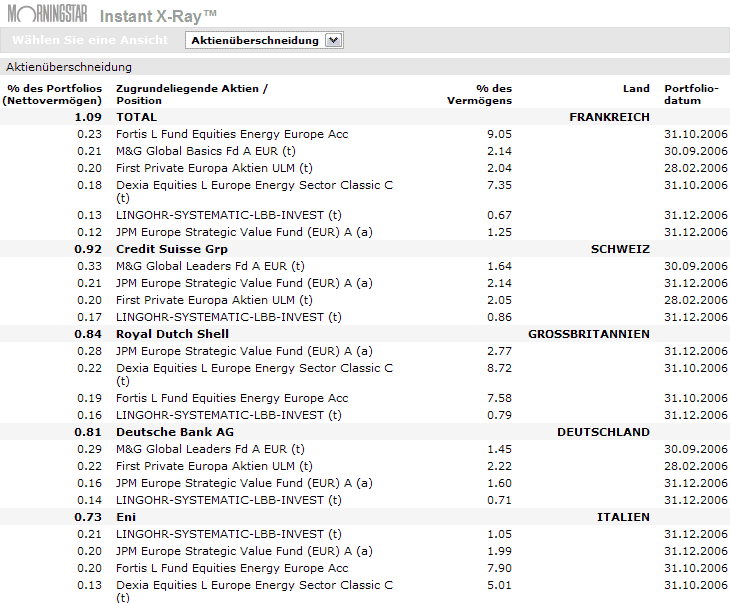
Task: Click Fortis L Fund under Eni
Action: point(232,568)
